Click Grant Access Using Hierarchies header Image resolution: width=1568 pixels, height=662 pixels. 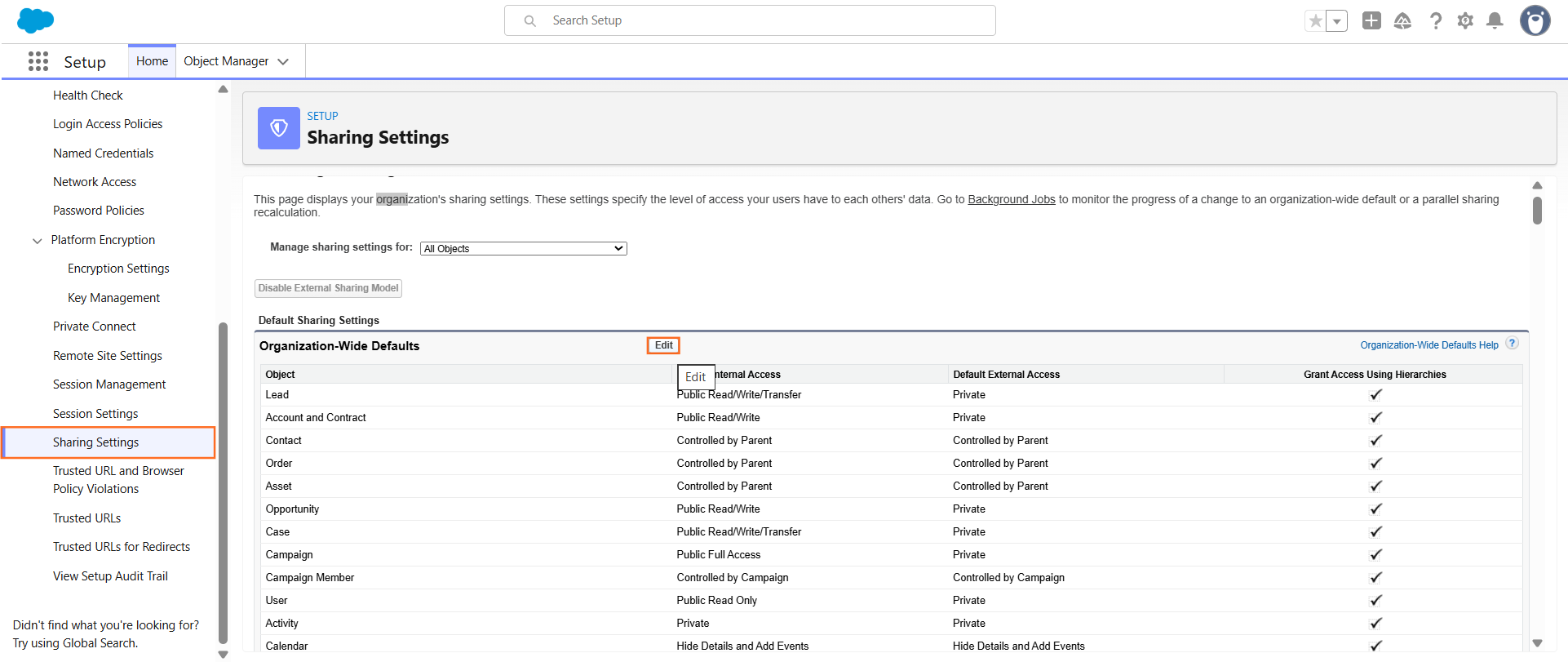1375,375
